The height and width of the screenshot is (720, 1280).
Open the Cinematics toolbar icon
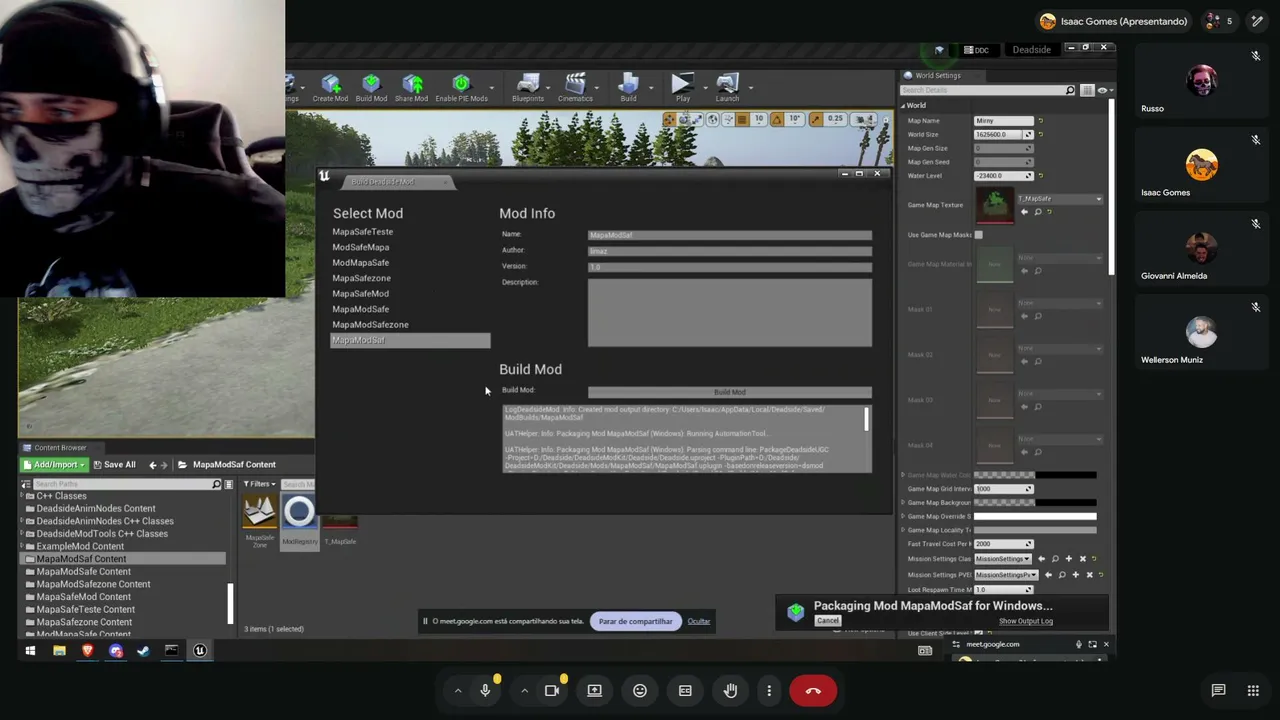point(575,85)
